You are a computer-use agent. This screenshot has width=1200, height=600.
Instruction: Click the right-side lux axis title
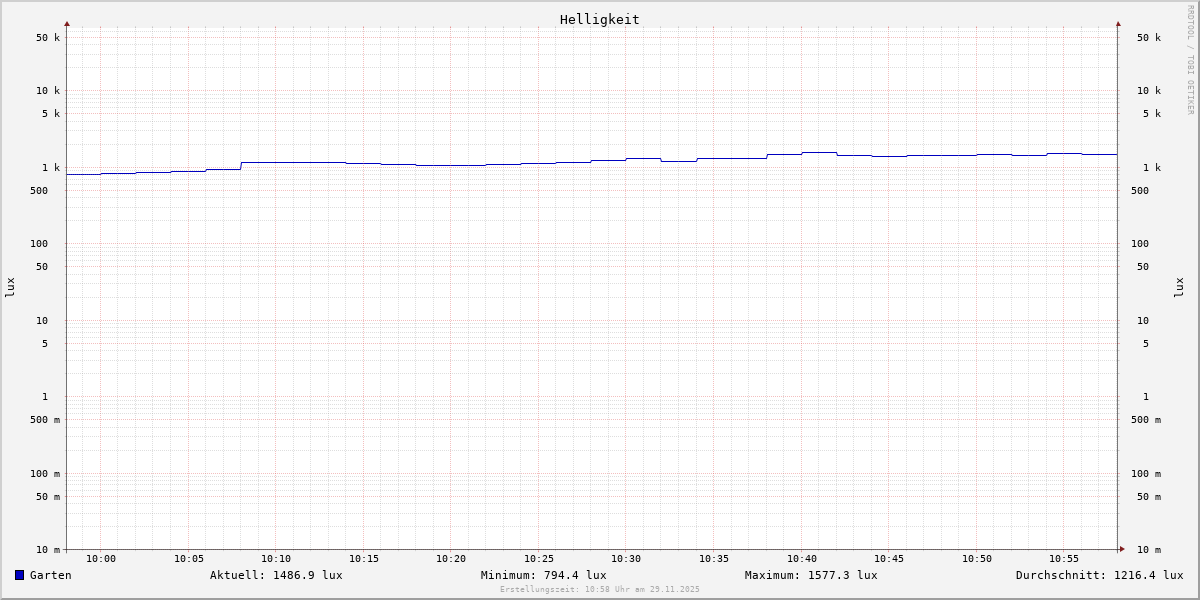tap(1179, 287)
